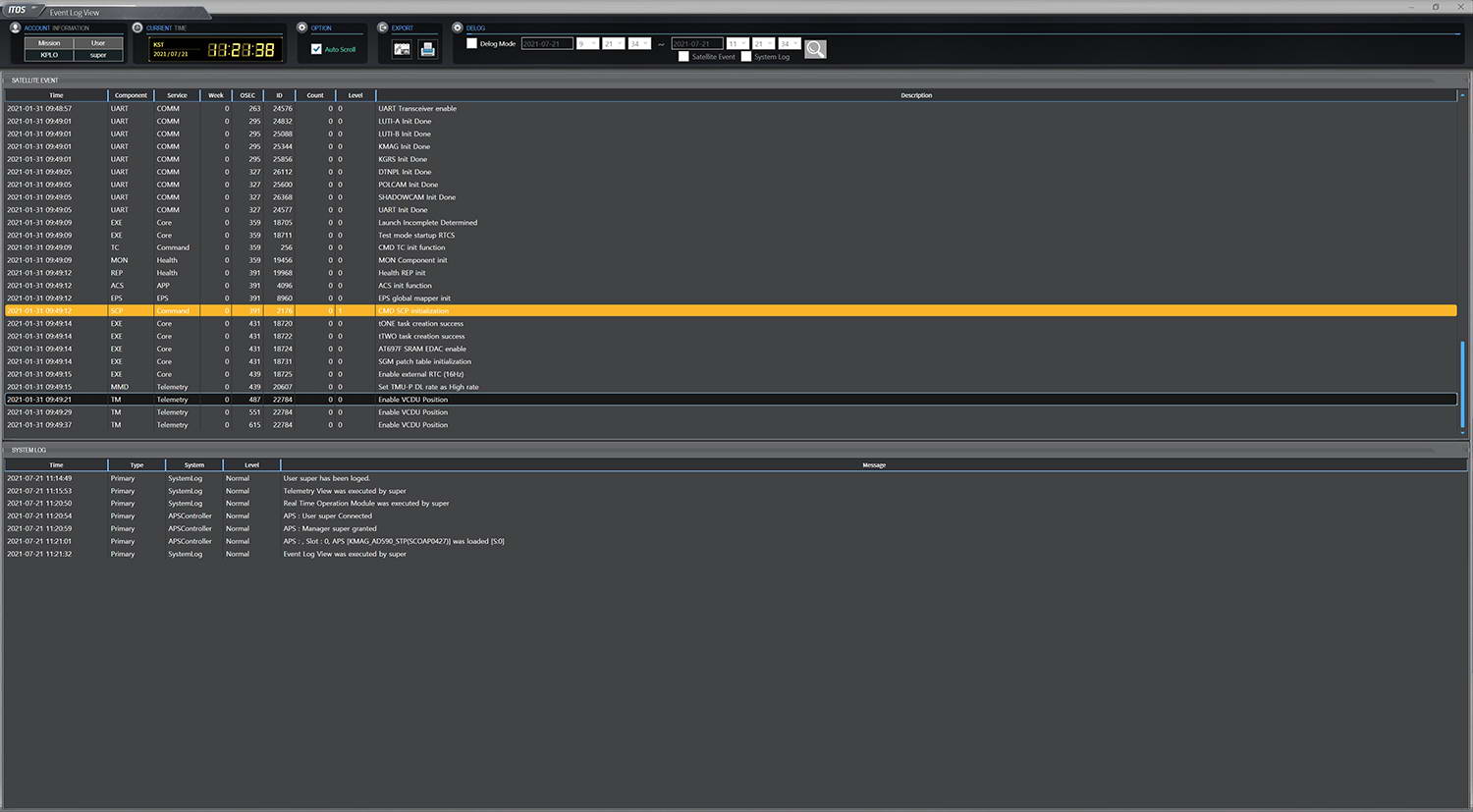Open the Delog end hour dropdown
1473x812 pixels.
tap(737, 44)
